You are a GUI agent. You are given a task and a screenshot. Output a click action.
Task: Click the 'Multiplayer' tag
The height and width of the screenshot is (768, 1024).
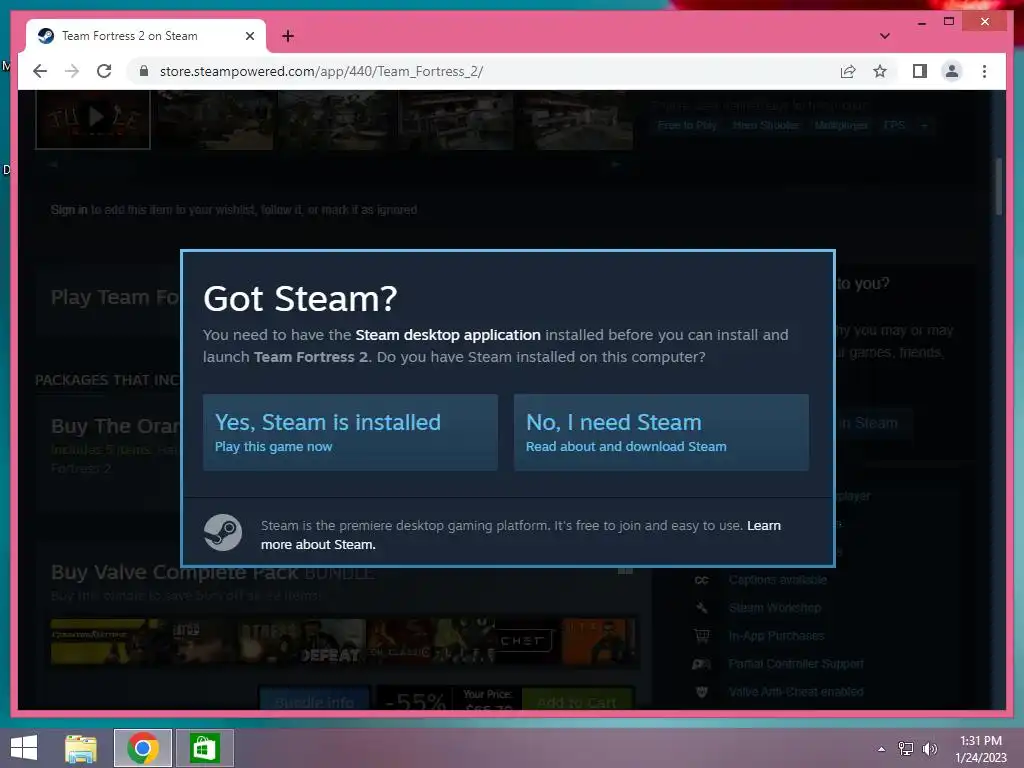[841, 125]
